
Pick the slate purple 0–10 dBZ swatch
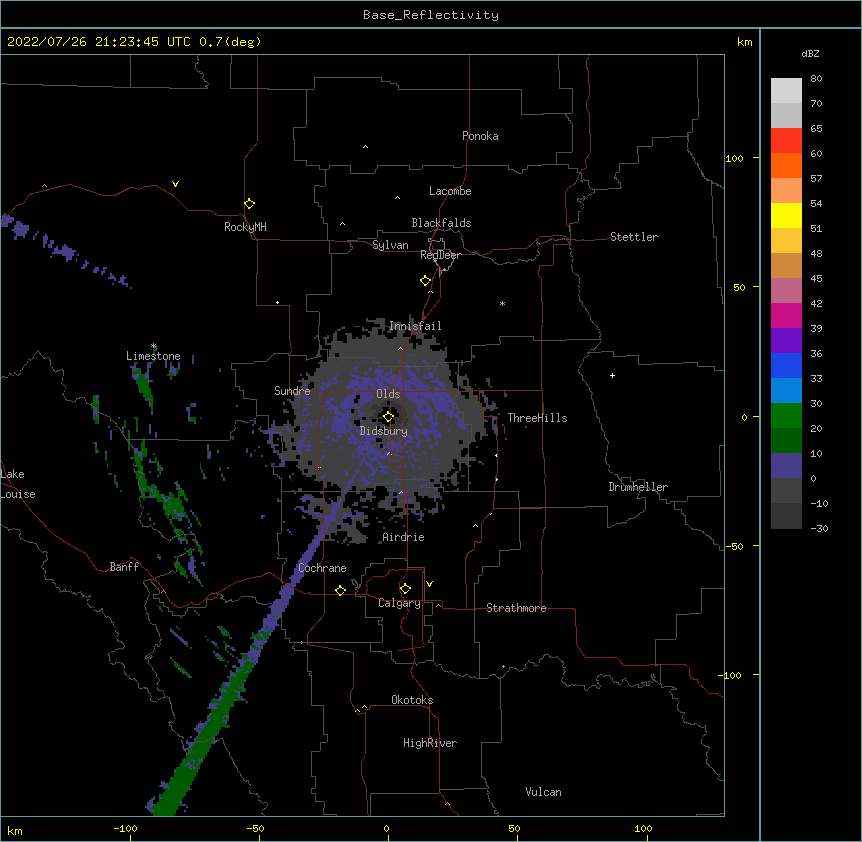click(x=786, y=466)
